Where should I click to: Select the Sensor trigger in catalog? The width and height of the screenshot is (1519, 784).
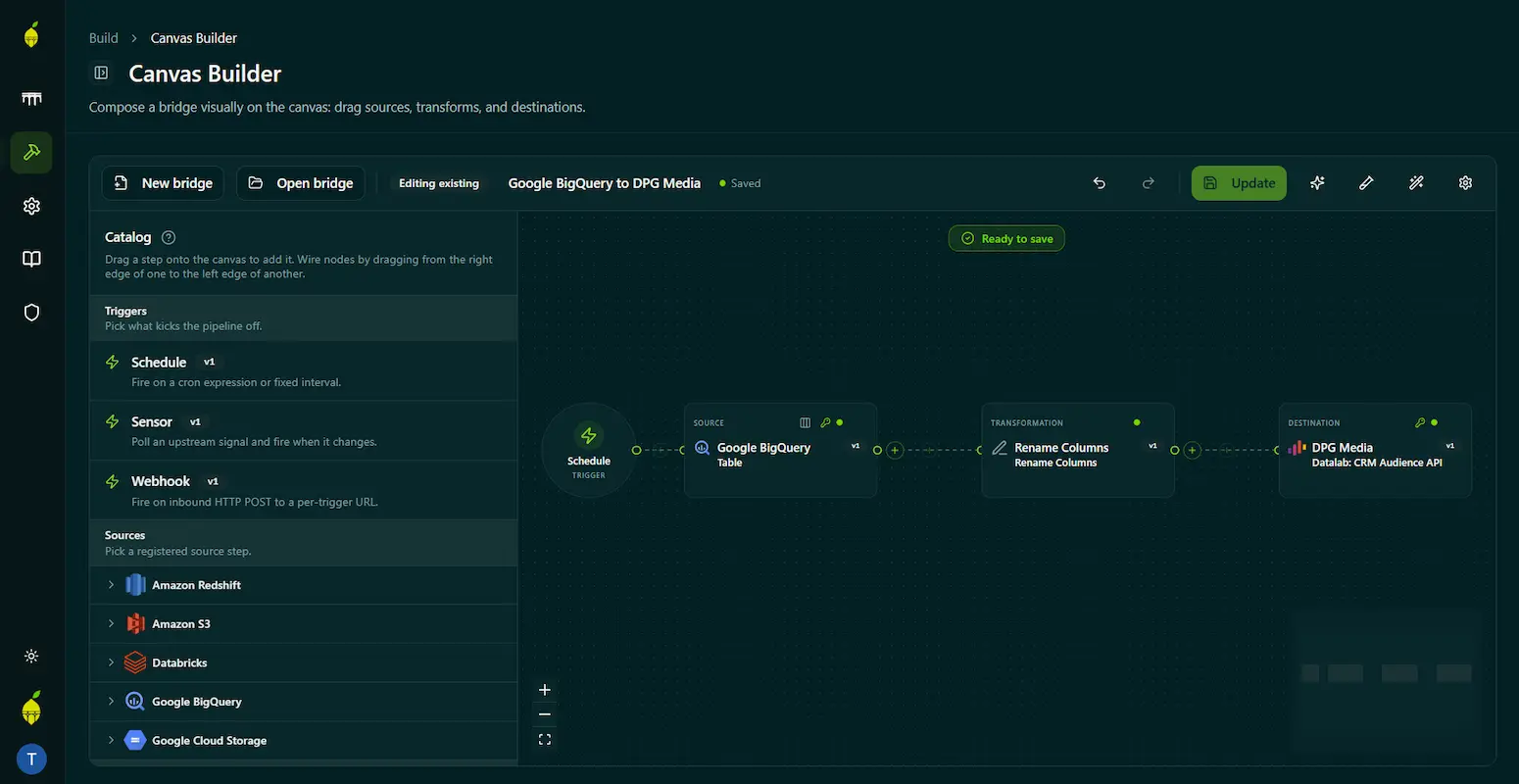click(x=303, y=431)
